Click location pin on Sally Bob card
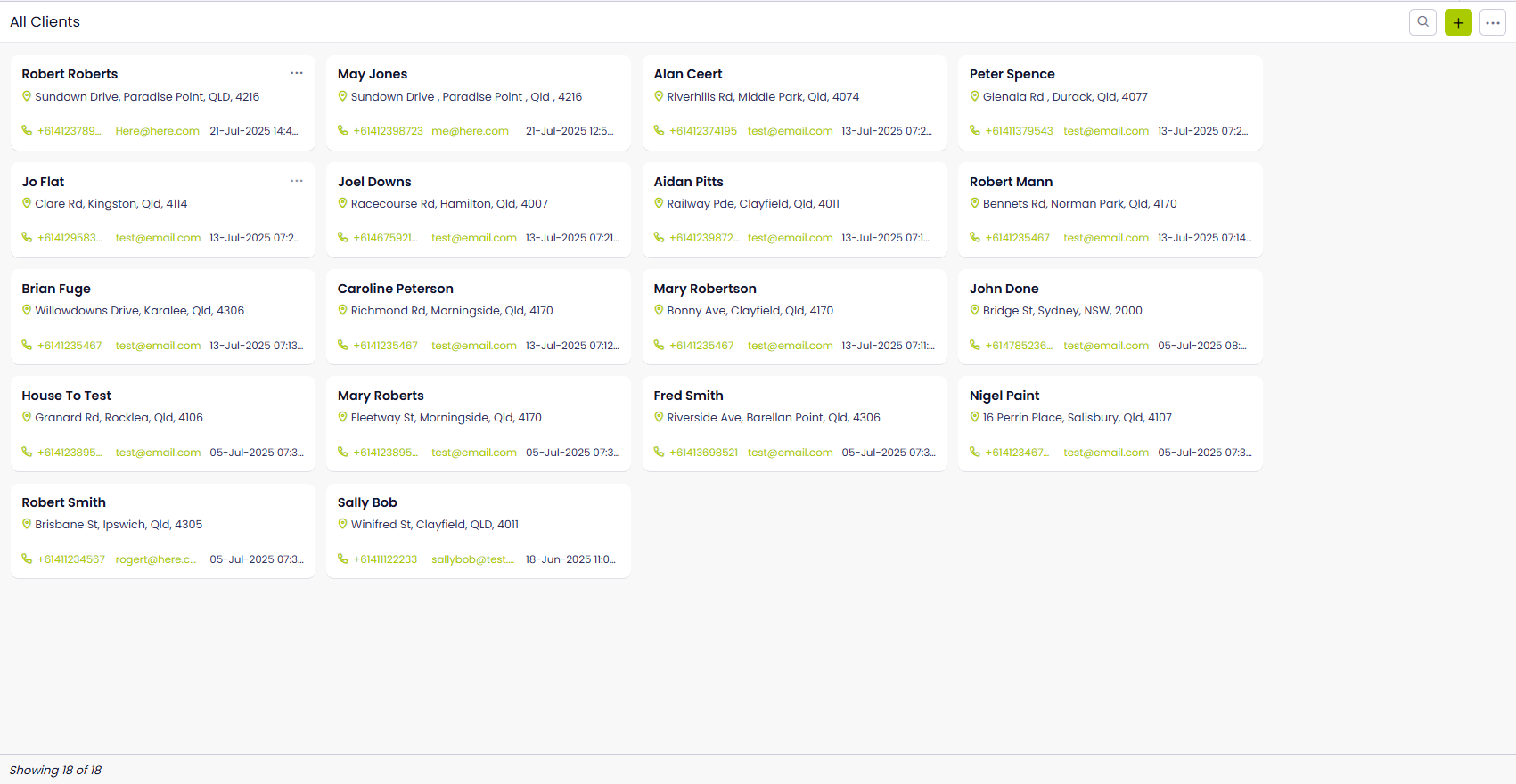This screenshot has width=1516, height=784. (342, 524)
